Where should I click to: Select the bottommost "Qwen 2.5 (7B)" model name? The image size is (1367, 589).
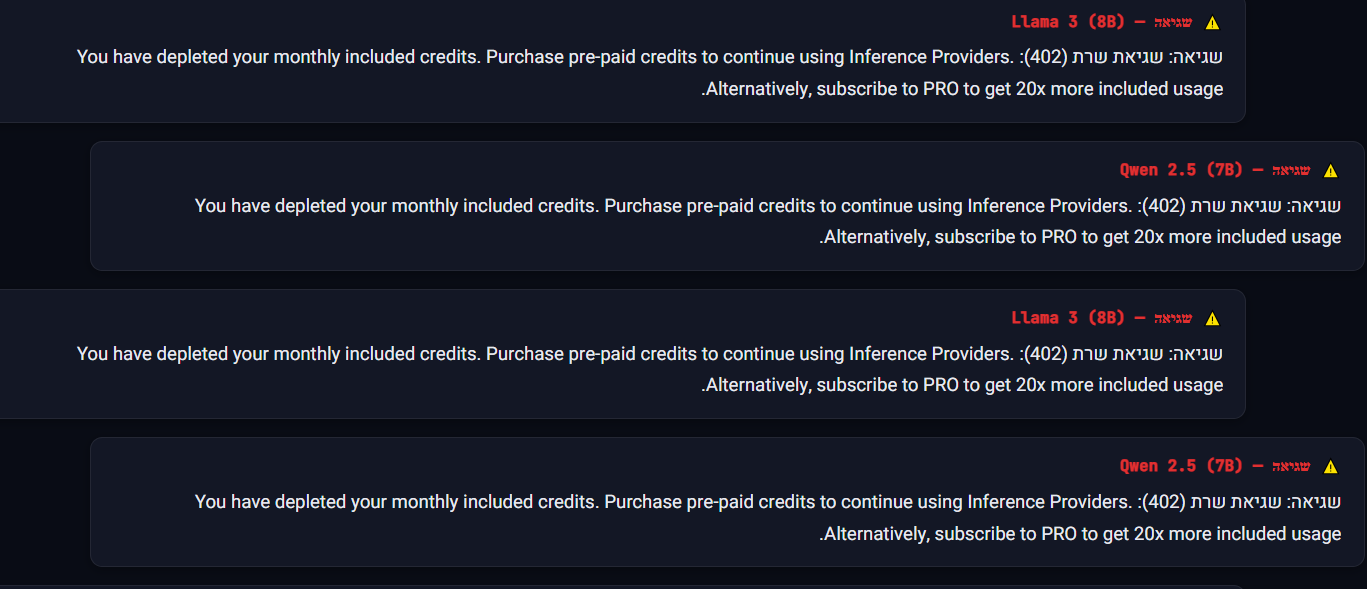(1181, 466)
